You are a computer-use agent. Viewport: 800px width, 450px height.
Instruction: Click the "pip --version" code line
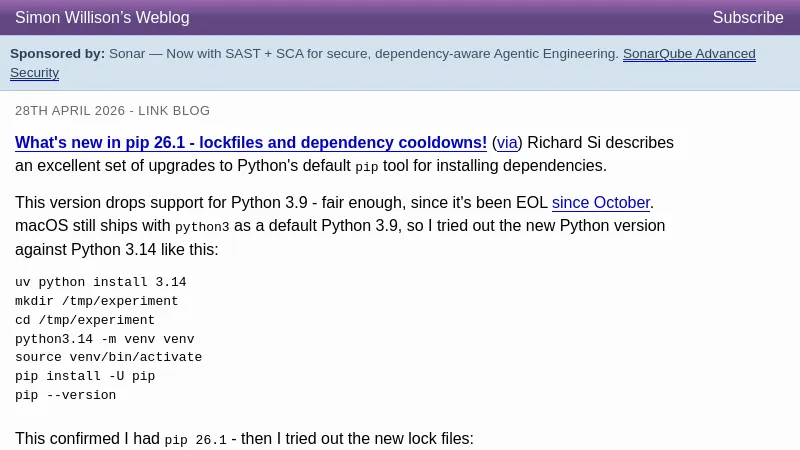[65, 396]
